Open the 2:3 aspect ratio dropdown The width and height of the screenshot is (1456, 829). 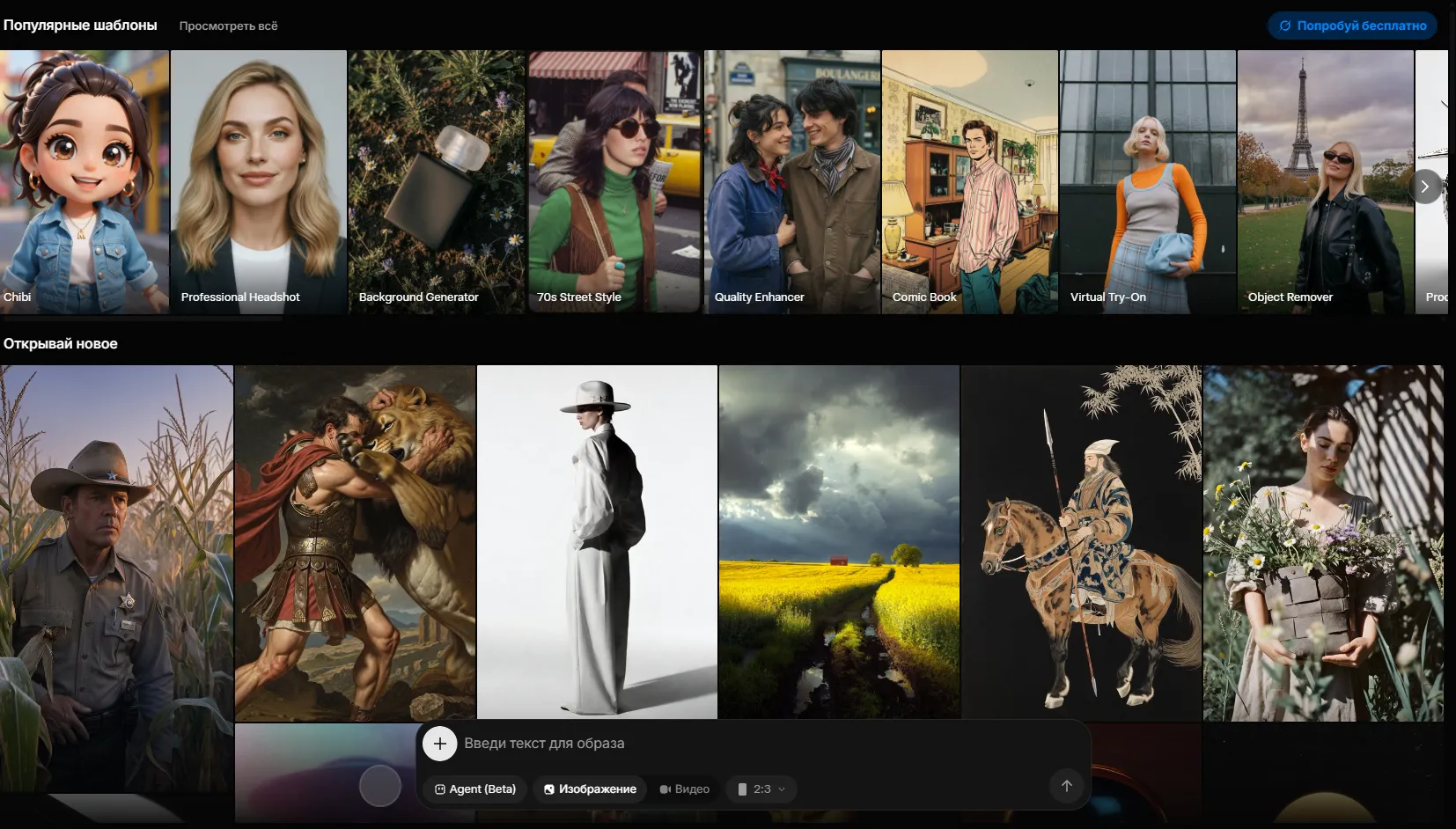pos(761,789)
